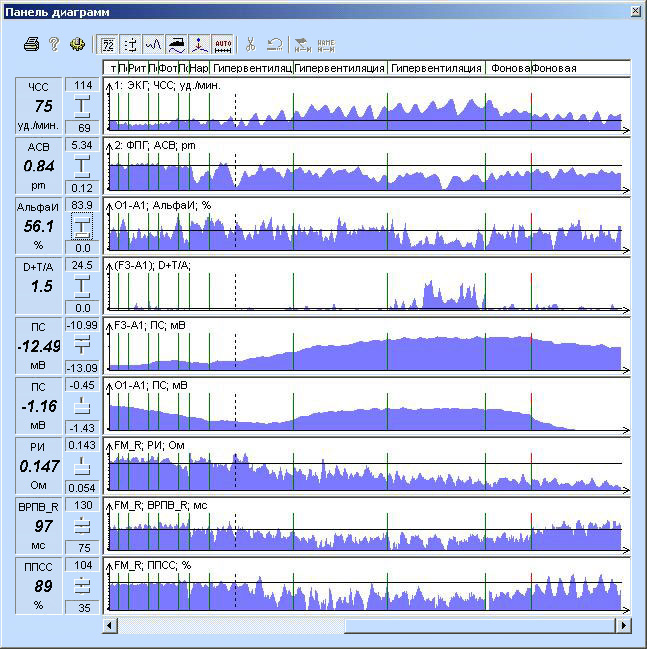
Task: Toggle the smoothing iron icon button
Action: click(x=177, y=44)
